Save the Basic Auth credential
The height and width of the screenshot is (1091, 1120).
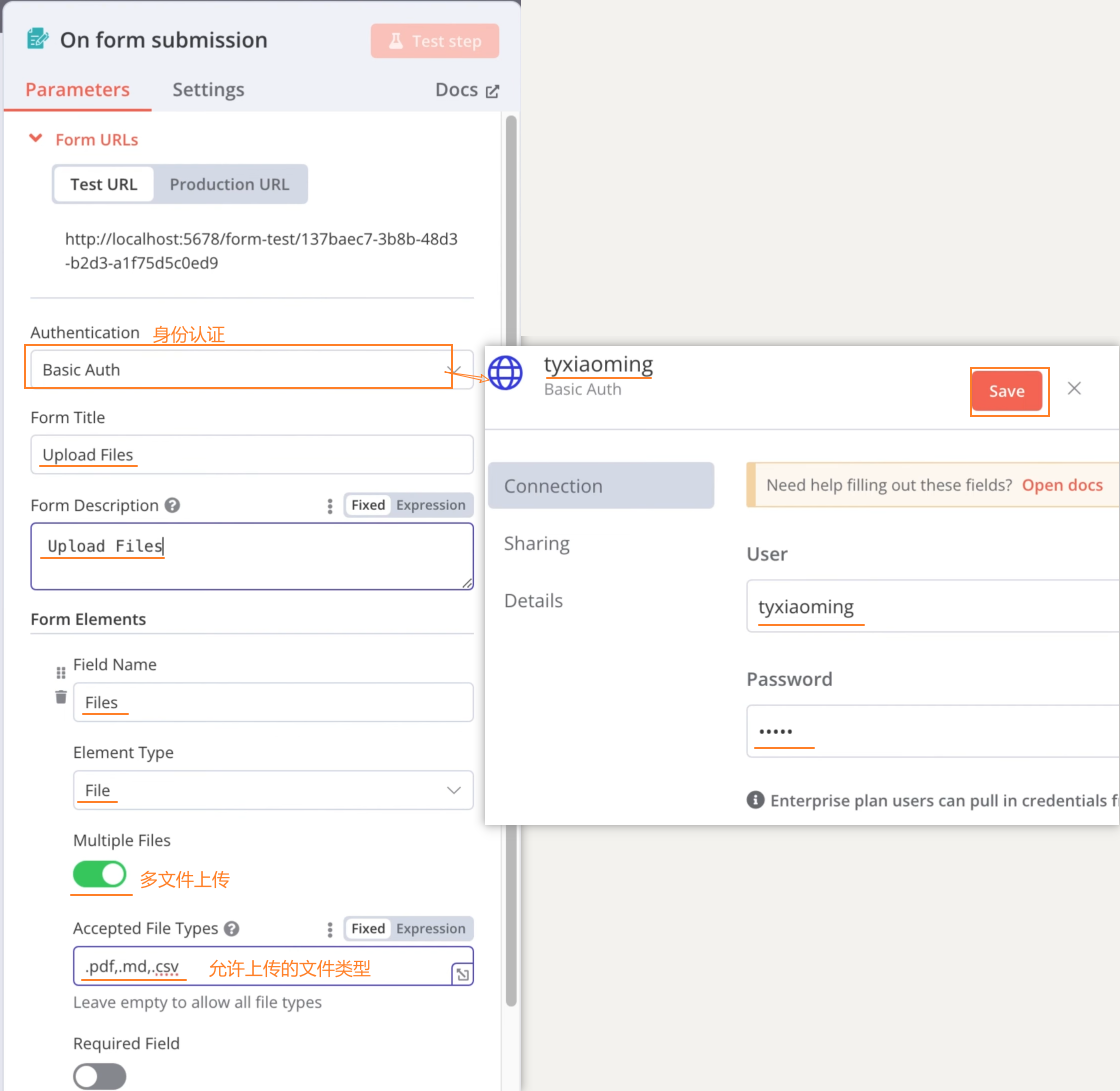1006,391
